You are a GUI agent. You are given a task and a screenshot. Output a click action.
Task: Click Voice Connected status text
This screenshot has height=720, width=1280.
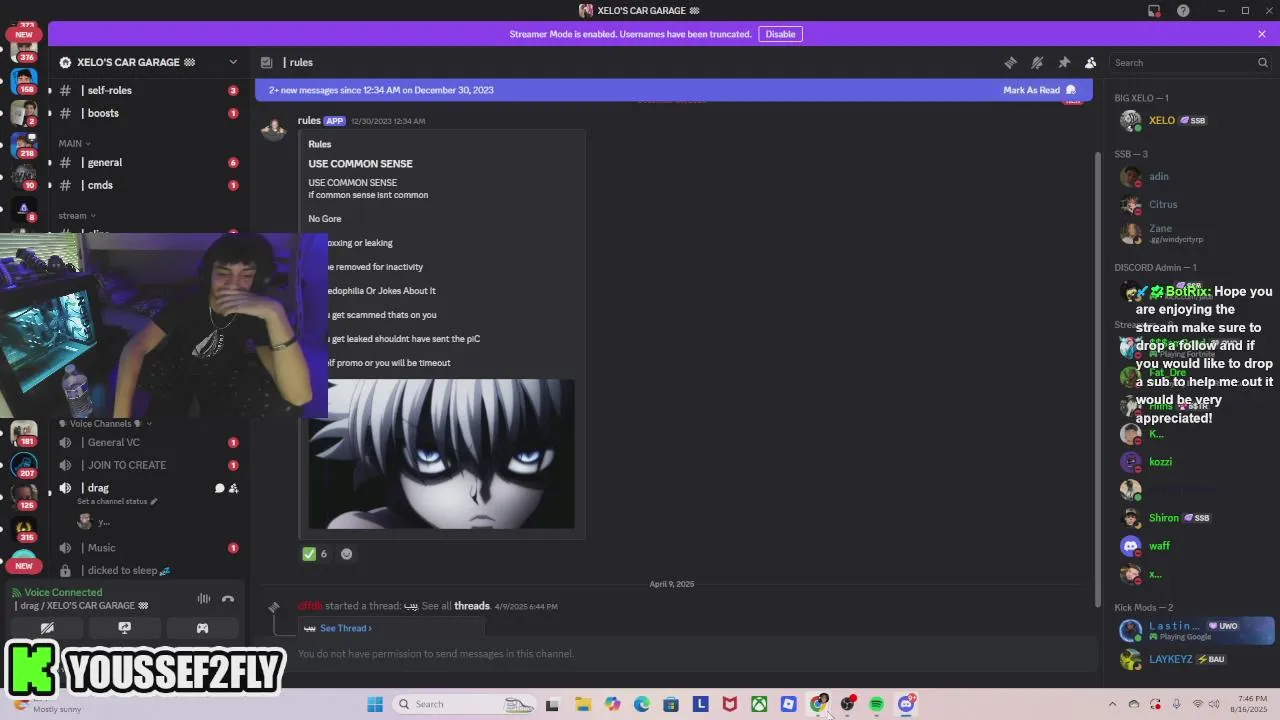(x=63, y=592)
